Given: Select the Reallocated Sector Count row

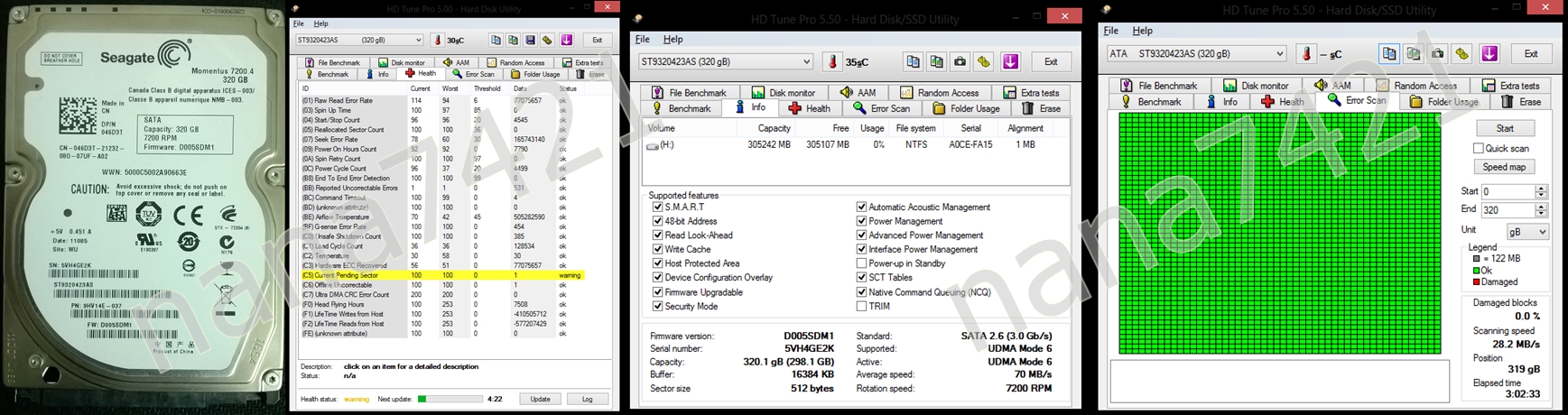Looking at the screenshot, I should click(442, 130).
